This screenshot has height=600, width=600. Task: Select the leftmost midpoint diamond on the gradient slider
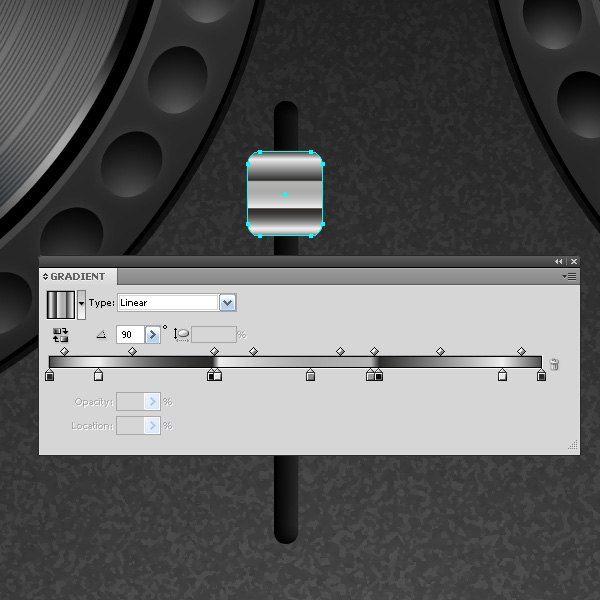point(64,351)
